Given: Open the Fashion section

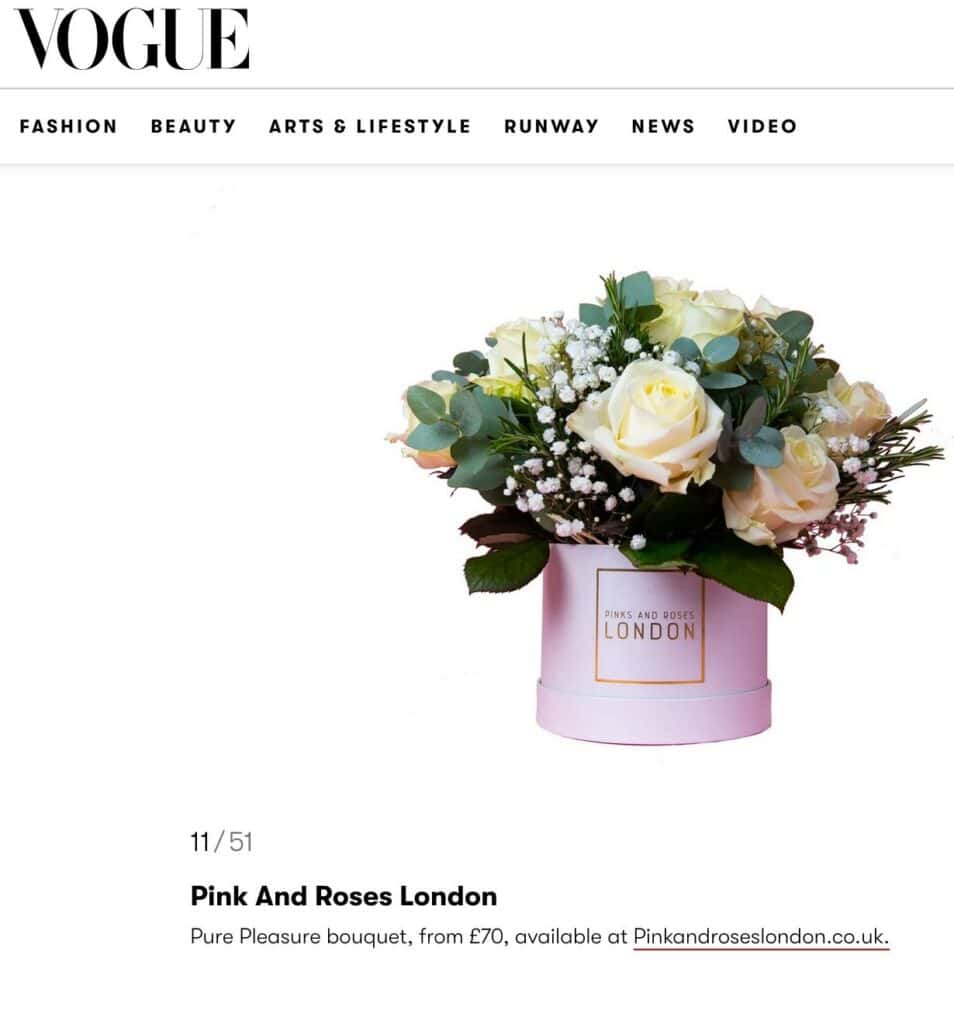Looking at the screenshot, I should pos(69,126).
